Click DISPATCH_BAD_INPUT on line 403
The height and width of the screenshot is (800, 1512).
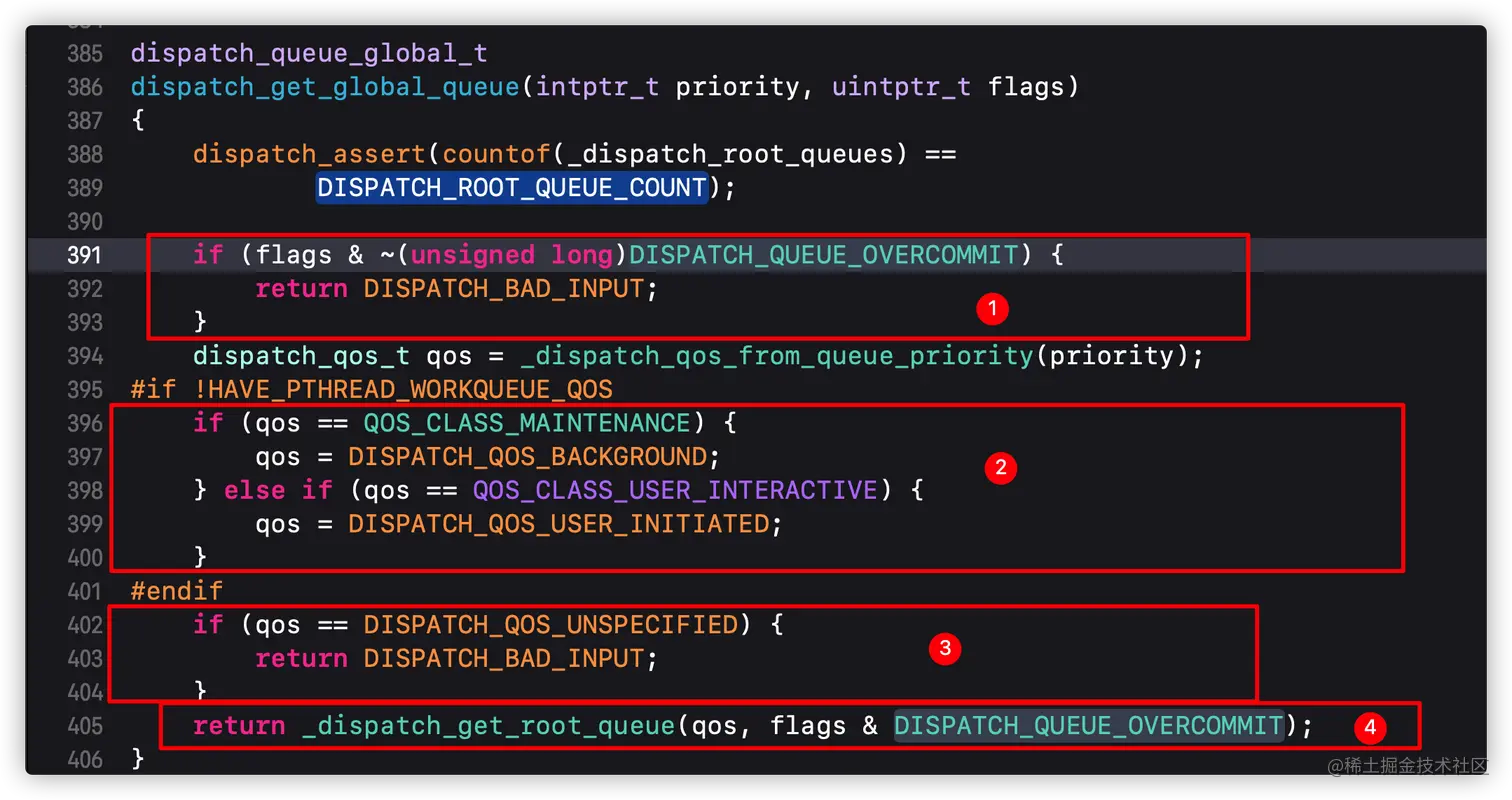[x=503, y=659]
